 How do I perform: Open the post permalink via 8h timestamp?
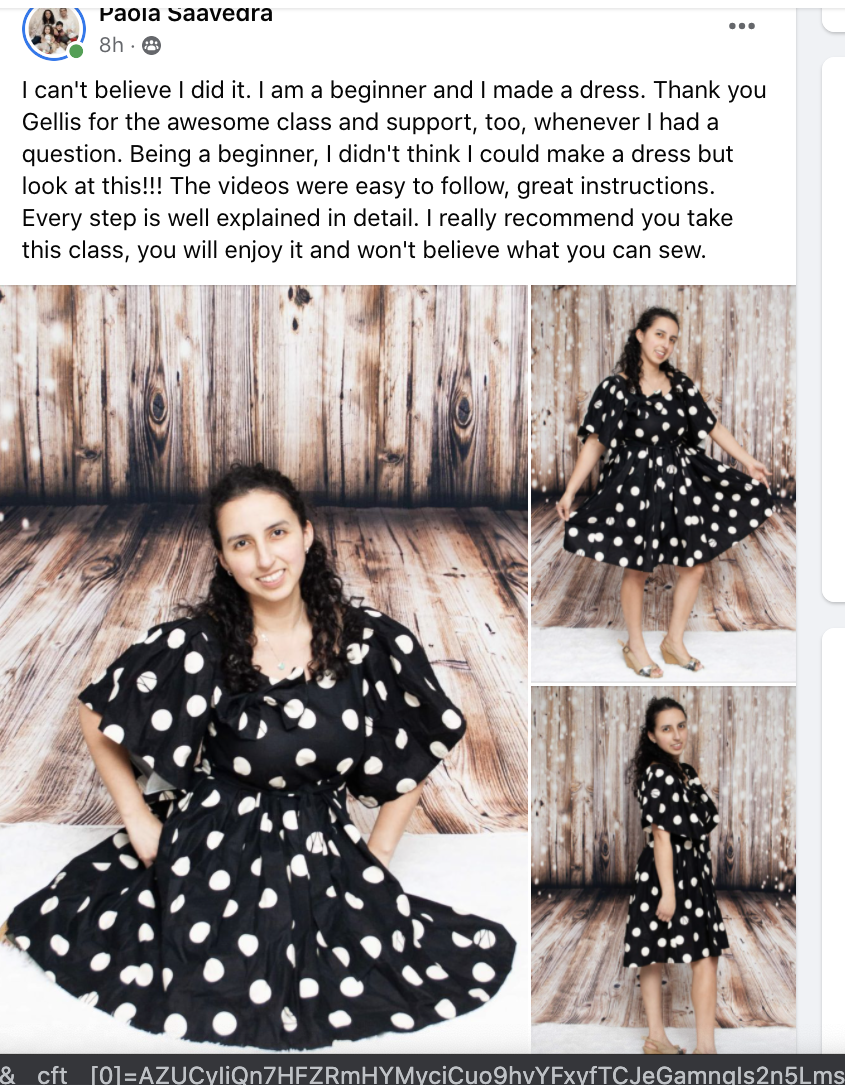coord(111,46)
